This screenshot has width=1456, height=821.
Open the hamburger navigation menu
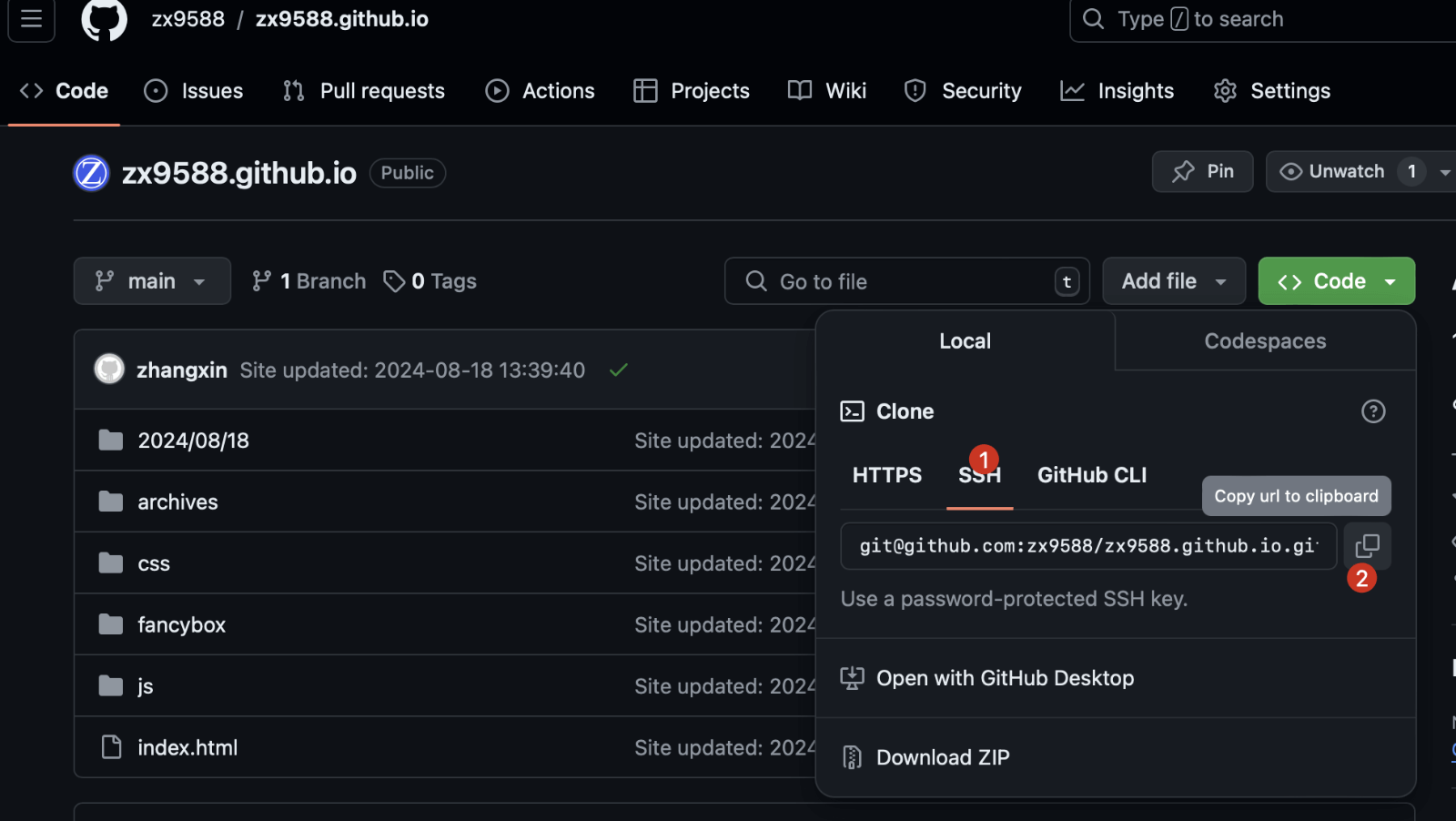pyautogui.click(x=32, y=19)
